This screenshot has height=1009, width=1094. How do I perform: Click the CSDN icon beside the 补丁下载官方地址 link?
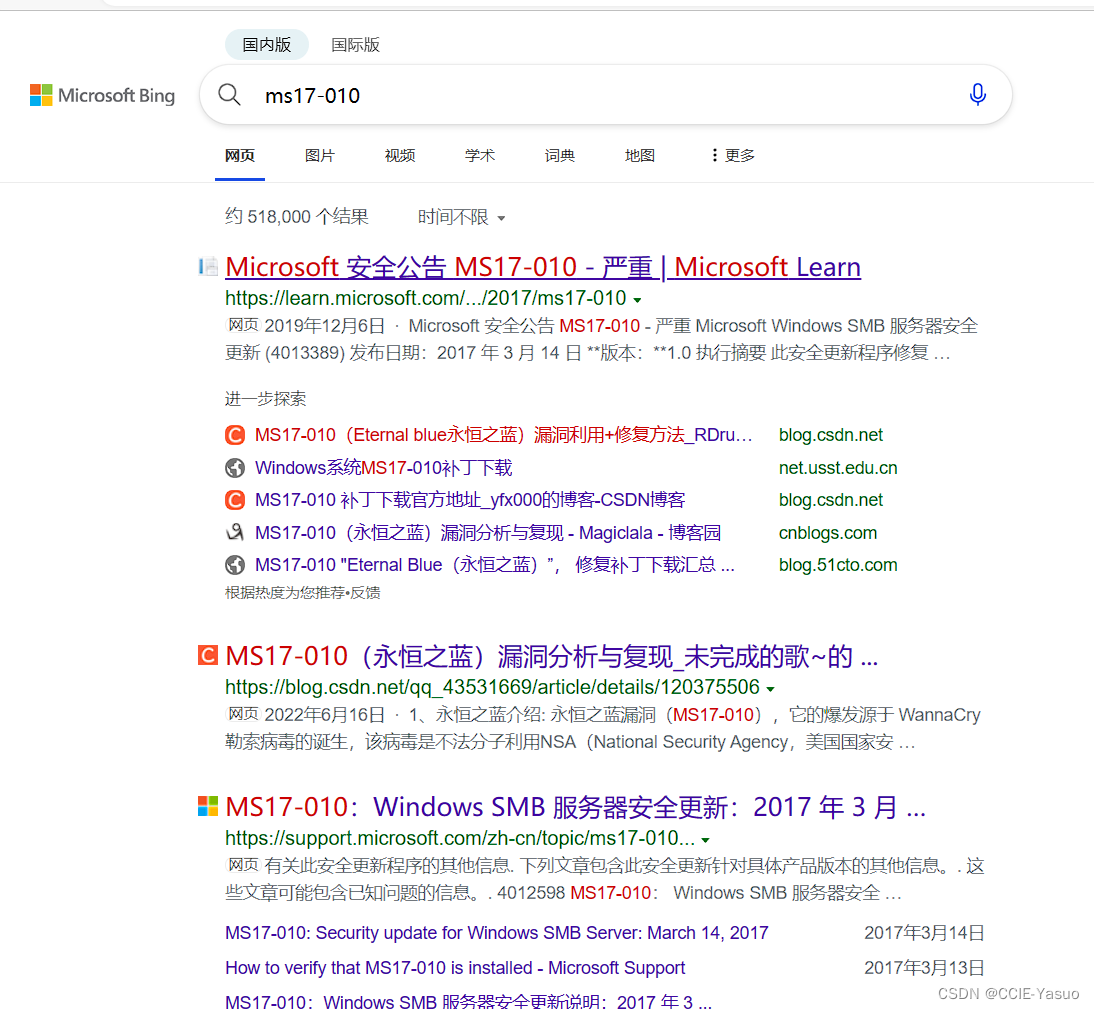[235, 500]
